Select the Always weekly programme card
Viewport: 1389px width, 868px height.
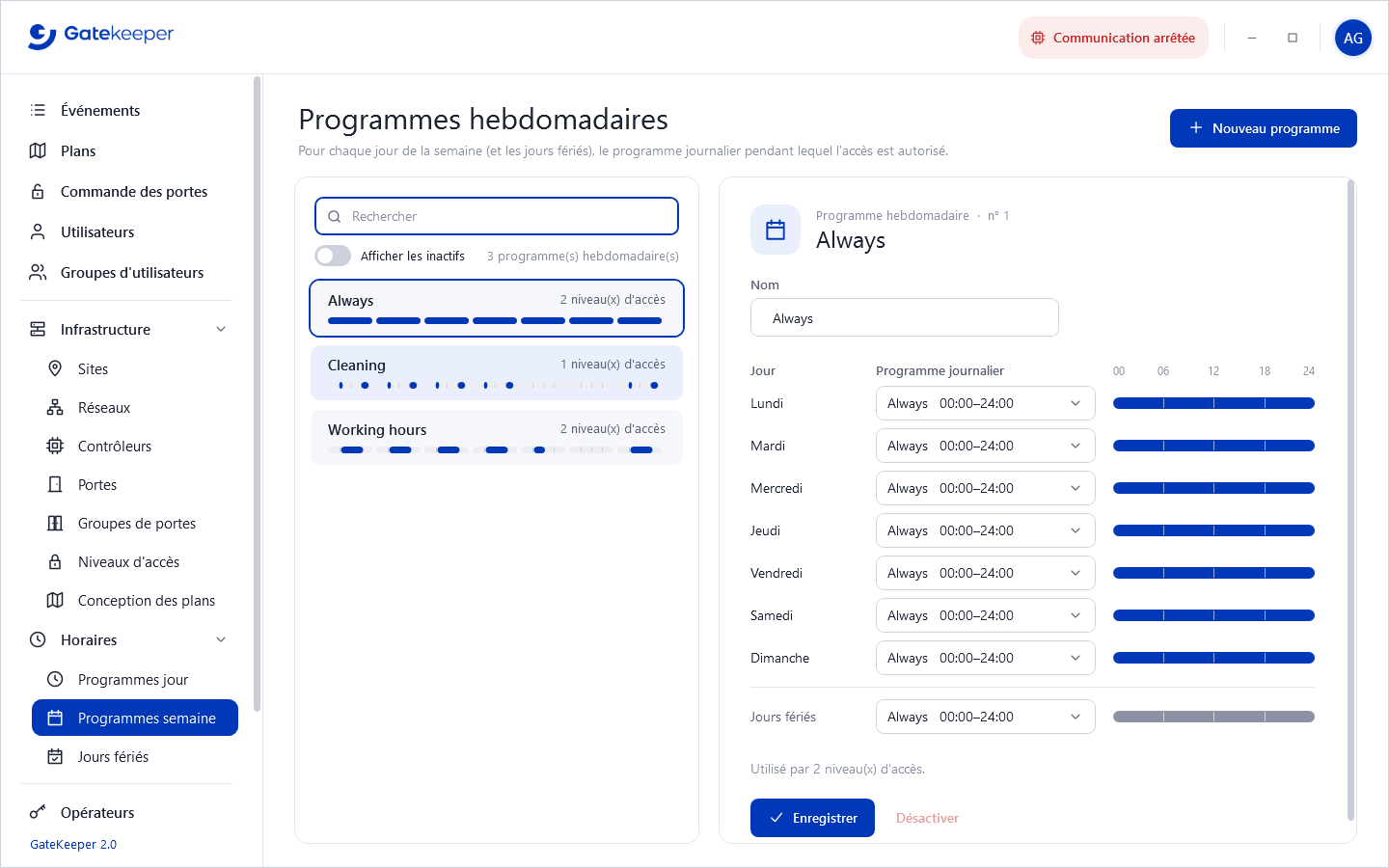click(x=497, y=308)
